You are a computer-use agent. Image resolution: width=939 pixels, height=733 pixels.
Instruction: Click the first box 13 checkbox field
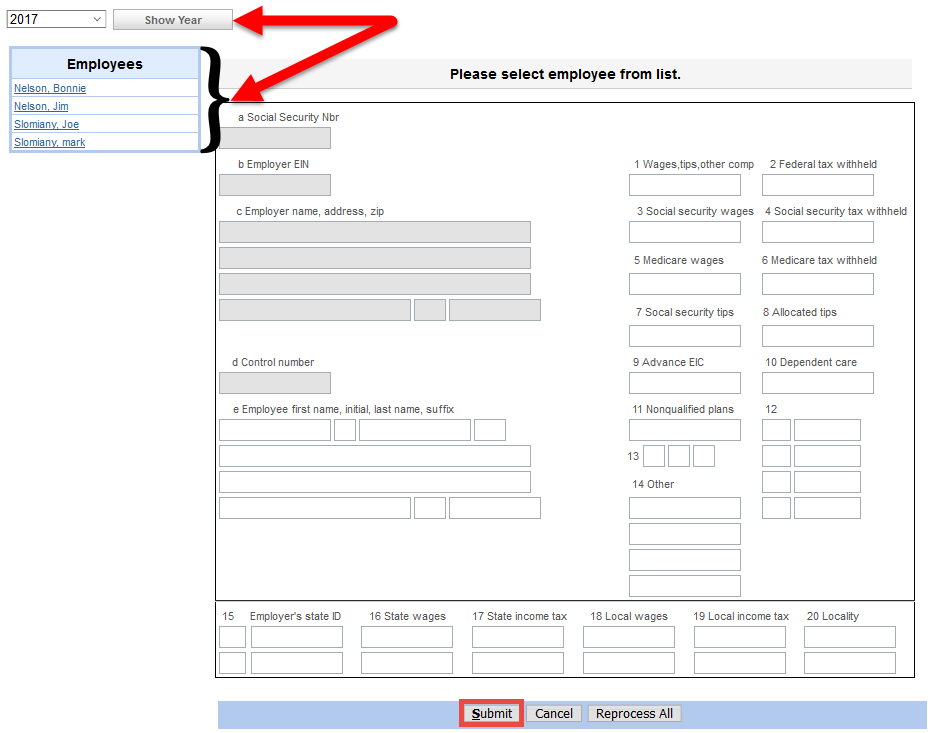click(653, 456)
